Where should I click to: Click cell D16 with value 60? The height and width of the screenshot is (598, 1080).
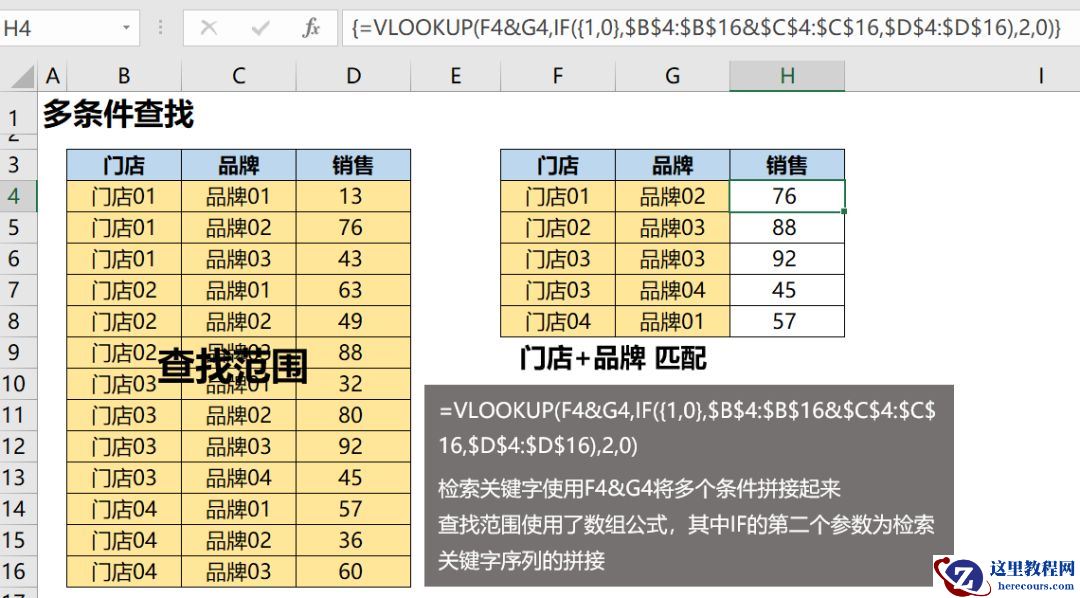click(353, 571)
